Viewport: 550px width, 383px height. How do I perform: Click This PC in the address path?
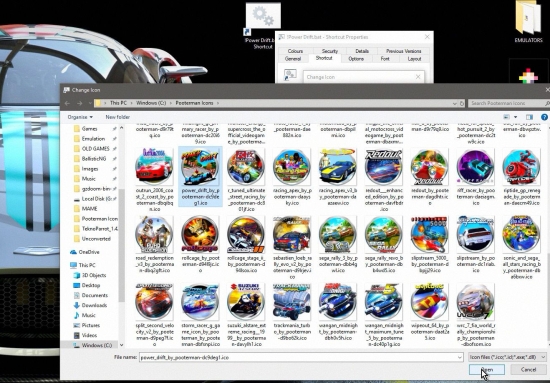coord(118,103)
